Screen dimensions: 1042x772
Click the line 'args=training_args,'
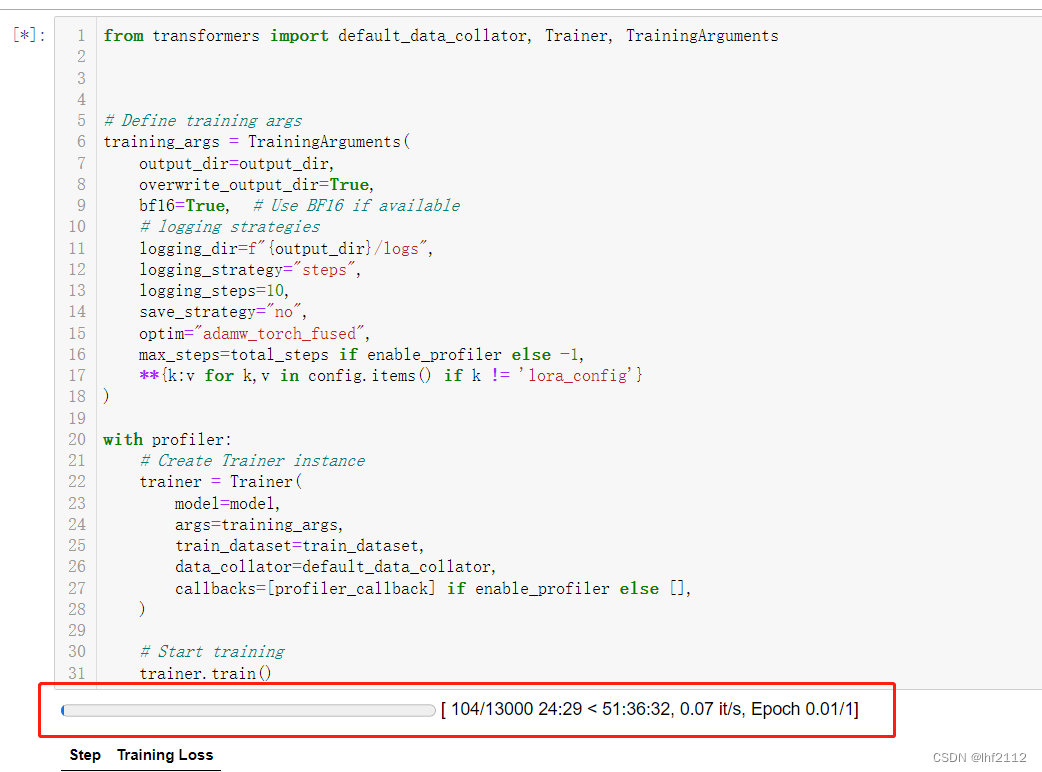pyautogui.click(x=259, y=525)
